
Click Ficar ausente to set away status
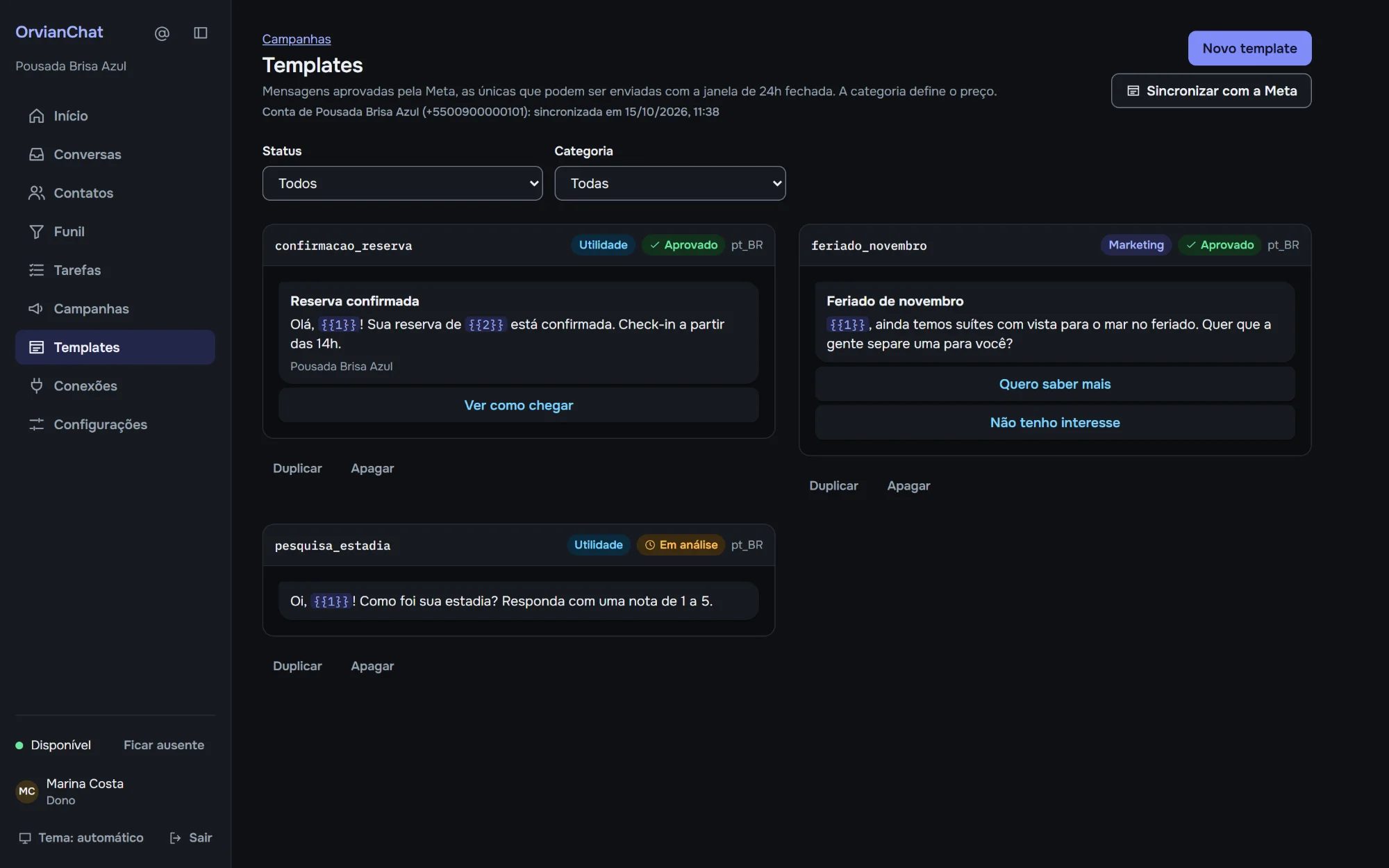(164, 745)
